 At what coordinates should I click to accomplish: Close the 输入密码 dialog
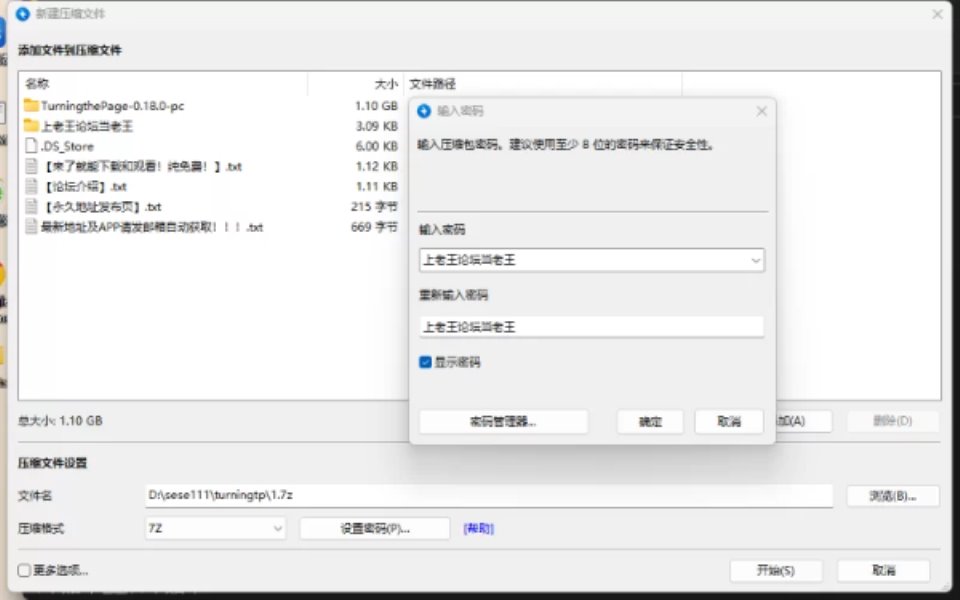(761, 111)
